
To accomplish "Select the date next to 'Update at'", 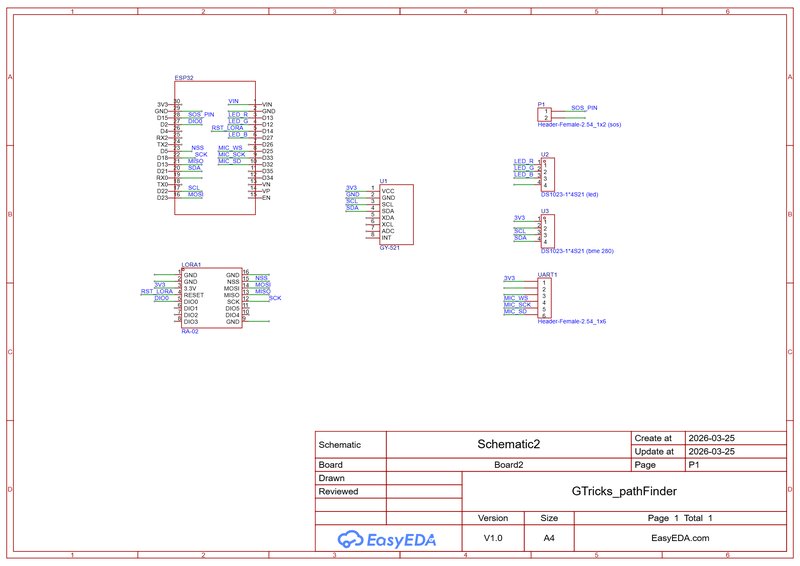I will [x=711, y=451].
